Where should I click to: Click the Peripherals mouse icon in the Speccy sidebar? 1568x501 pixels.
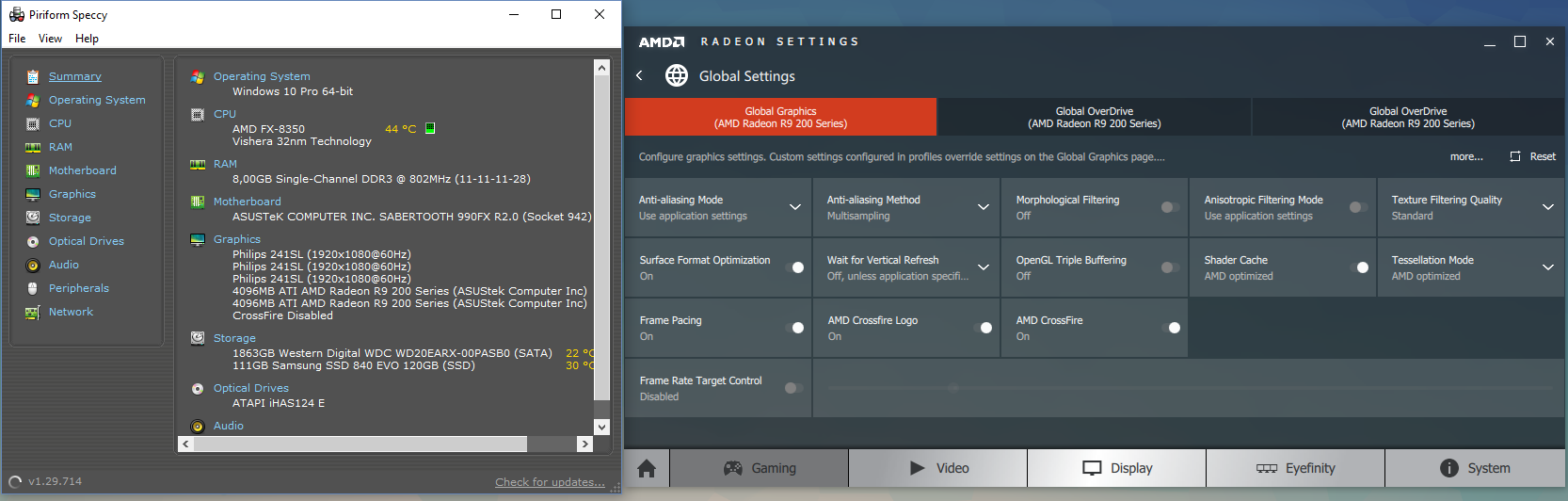click(33, 288)
